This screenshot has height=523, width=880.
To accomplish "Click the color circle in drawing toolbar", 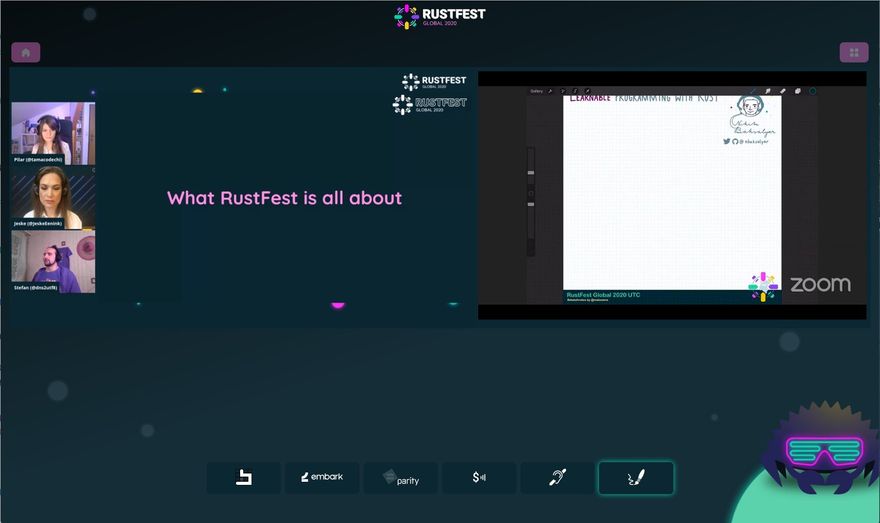I will tap(812, 91).
